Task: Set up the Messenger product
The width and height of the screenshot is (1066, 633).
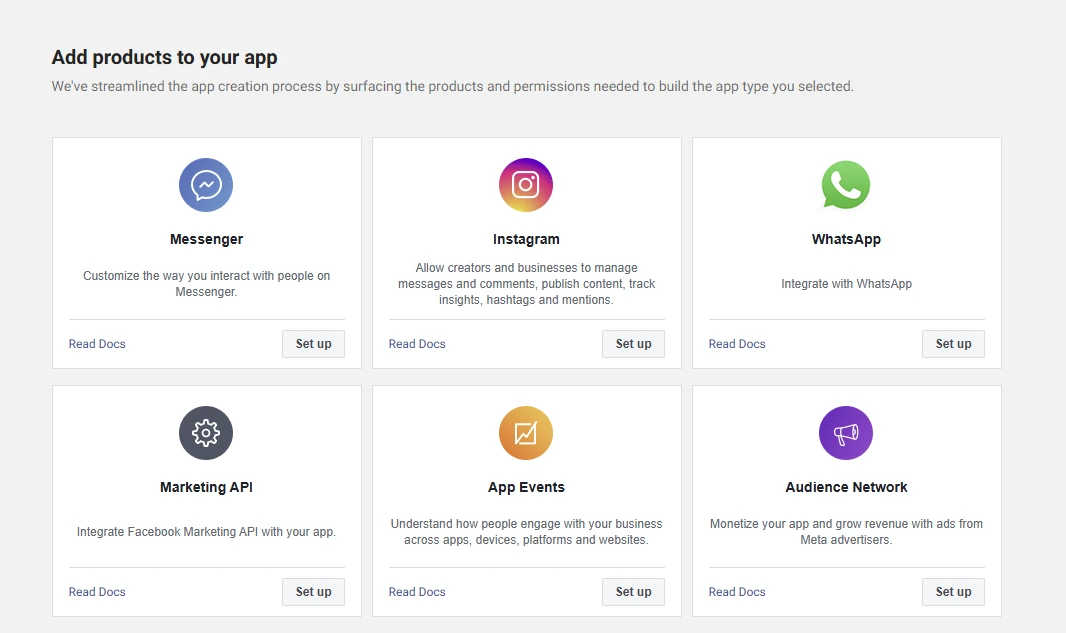Action: (x=313, y=344)
